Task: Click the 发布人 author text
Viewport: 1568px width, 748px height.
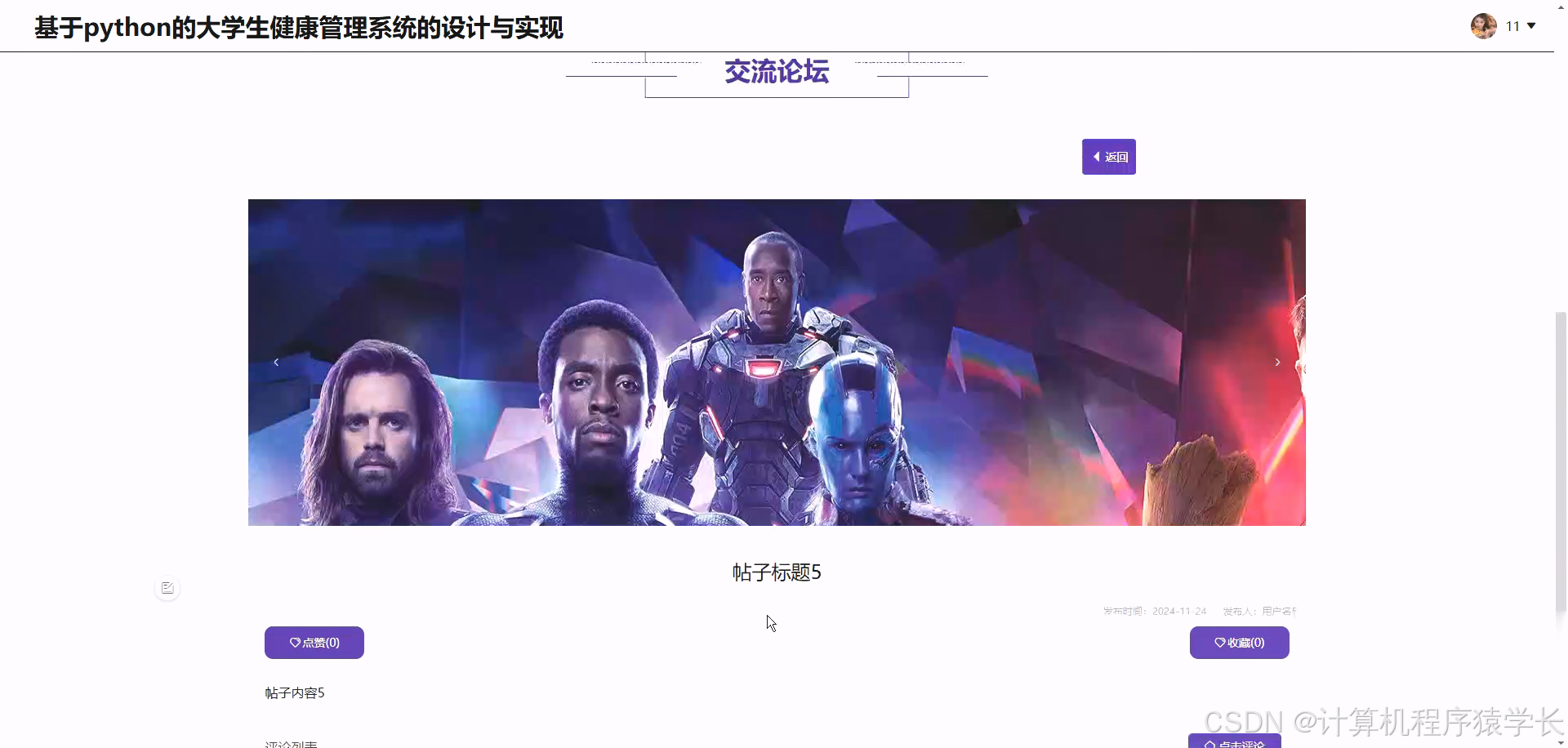Action: click(1259, 611)
